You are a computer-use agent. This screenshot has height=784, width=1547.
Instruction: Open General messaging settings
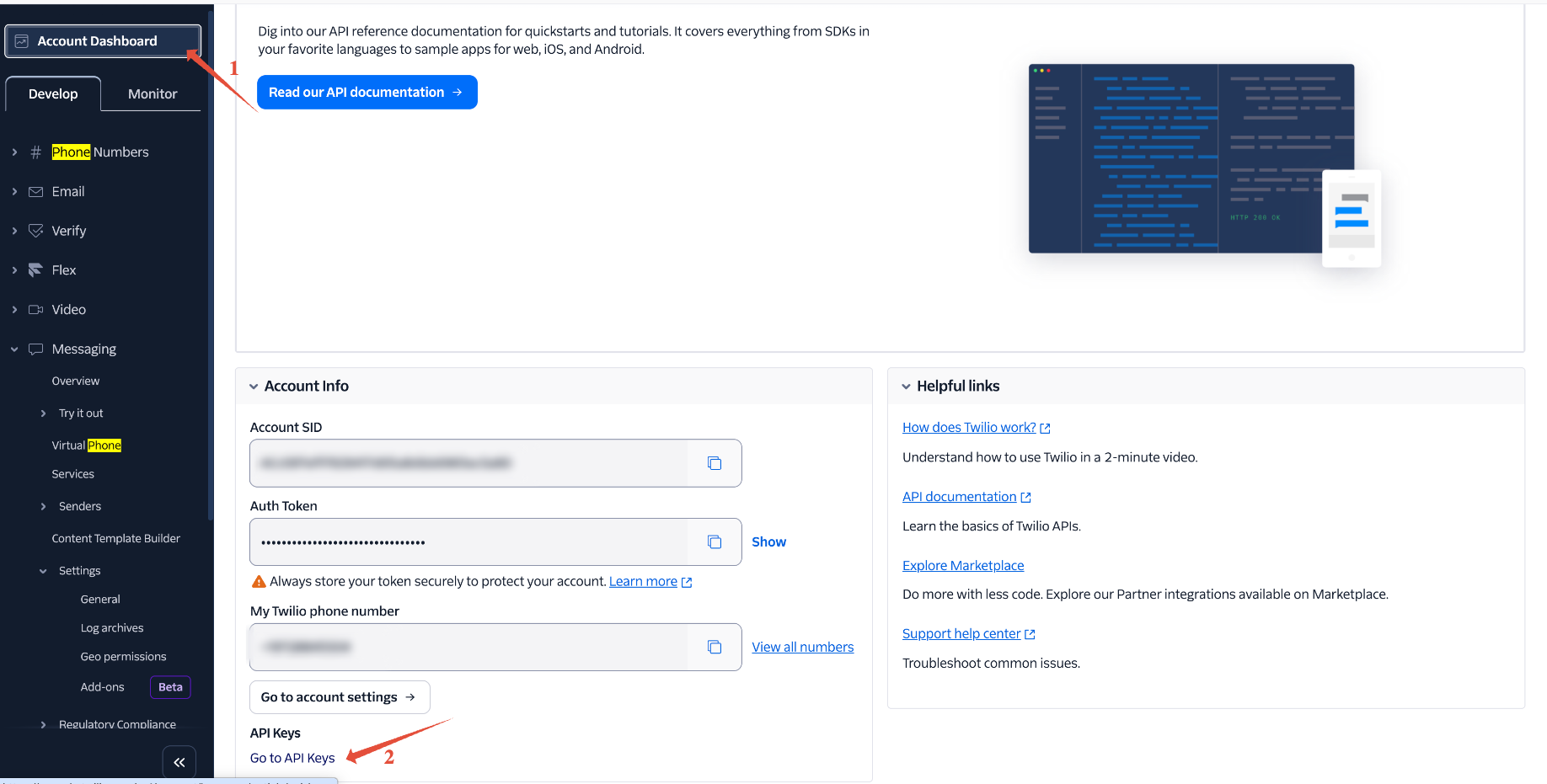pos(100,600)
